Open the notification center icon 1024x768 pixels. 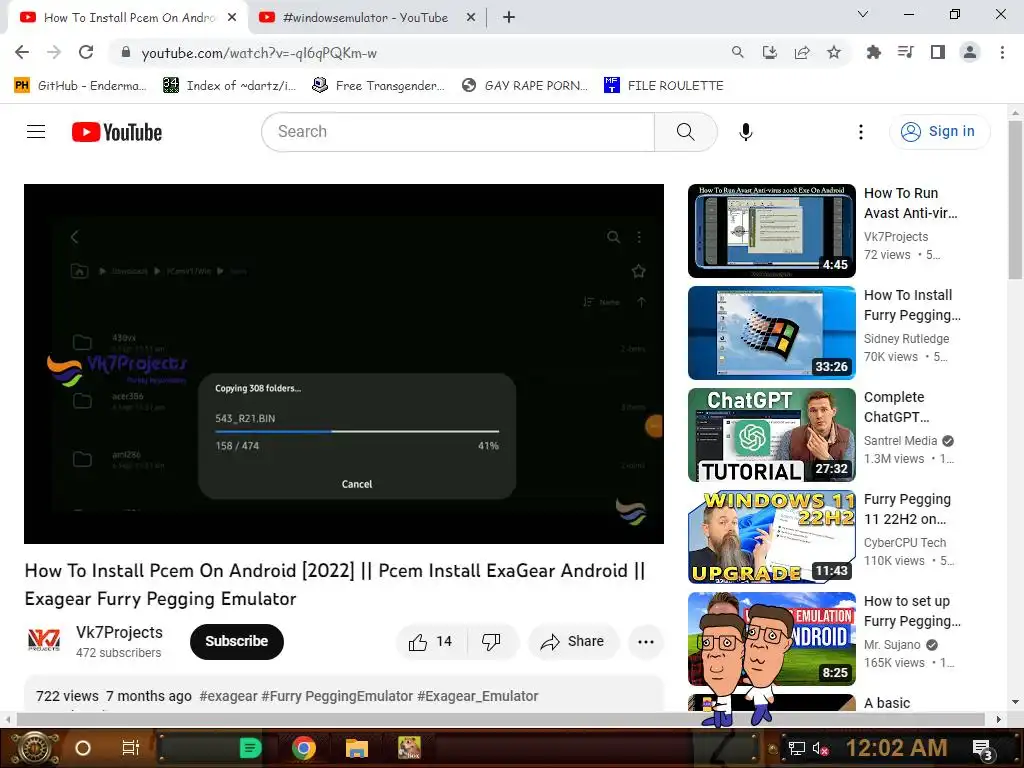tap(983, 750)
